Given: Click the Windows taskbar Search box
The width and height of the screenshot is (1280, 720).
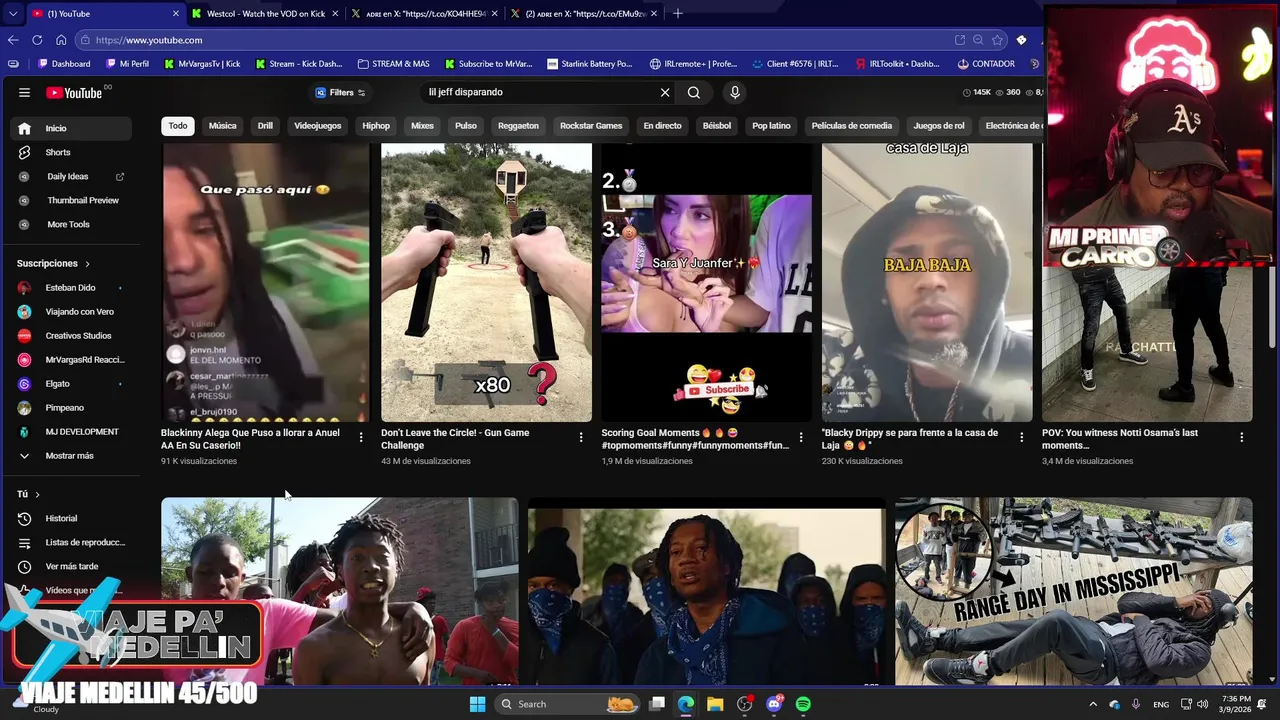Looking at the screenshot, I should point(568,704).
